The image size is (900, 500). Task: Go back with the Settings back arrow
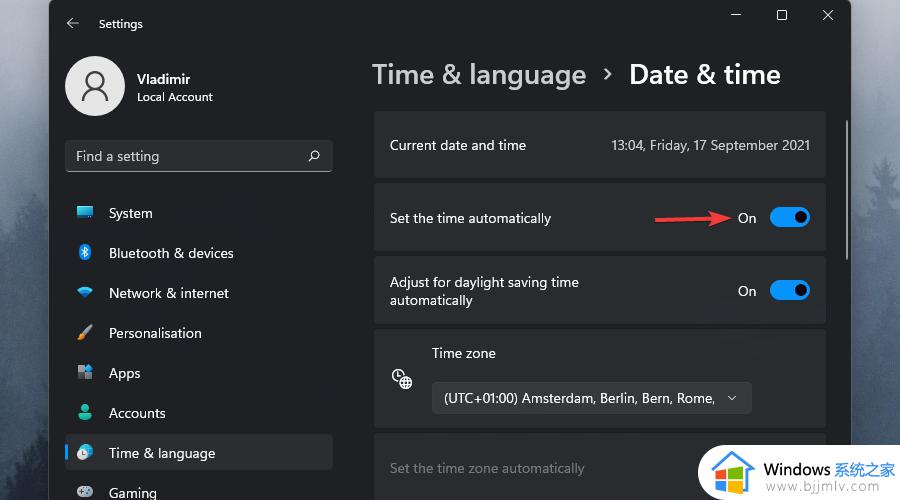click(72, 23)
